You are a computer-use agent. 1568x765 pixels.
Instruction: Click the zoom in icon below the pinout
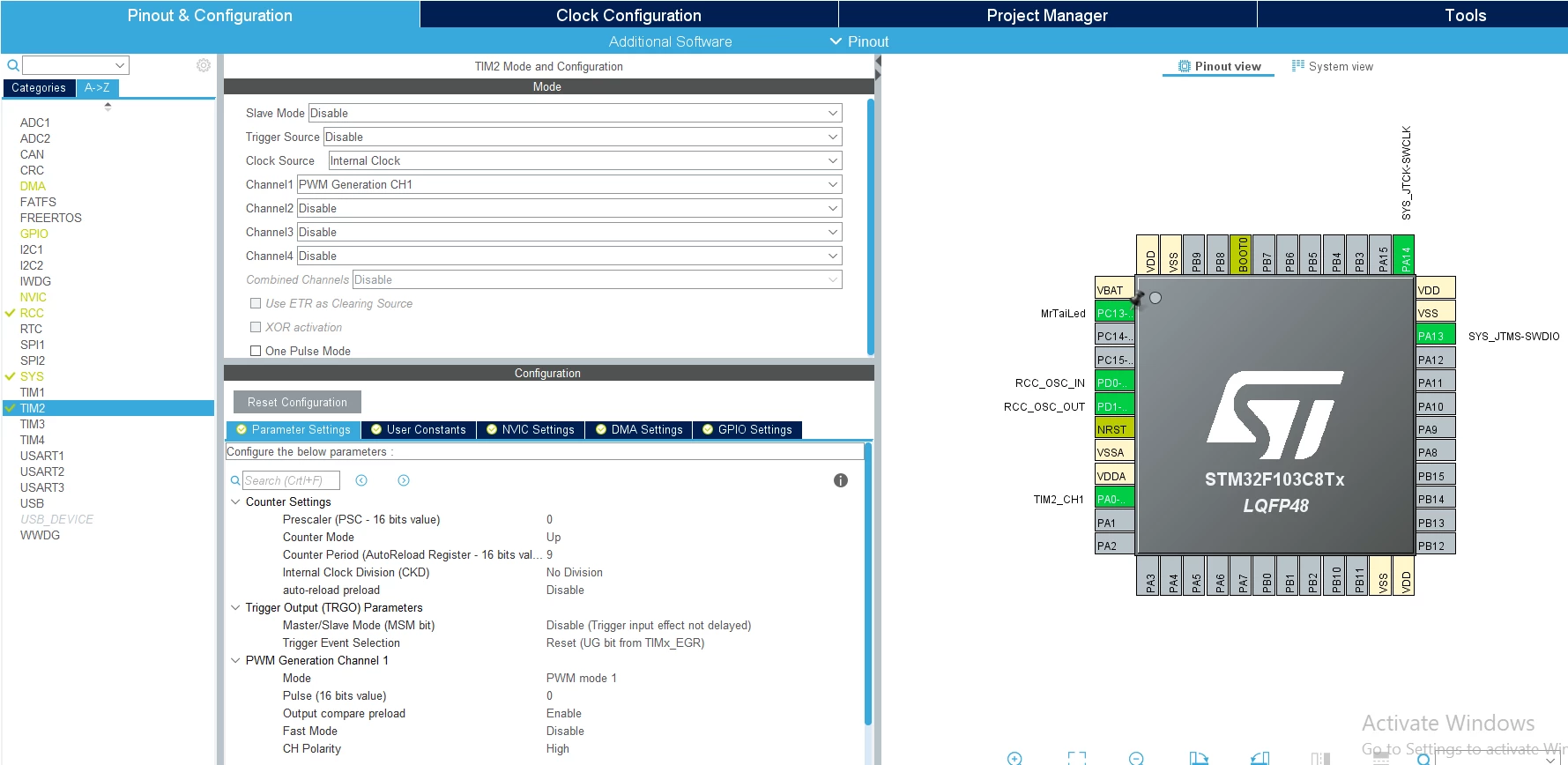click(1014, 758)
